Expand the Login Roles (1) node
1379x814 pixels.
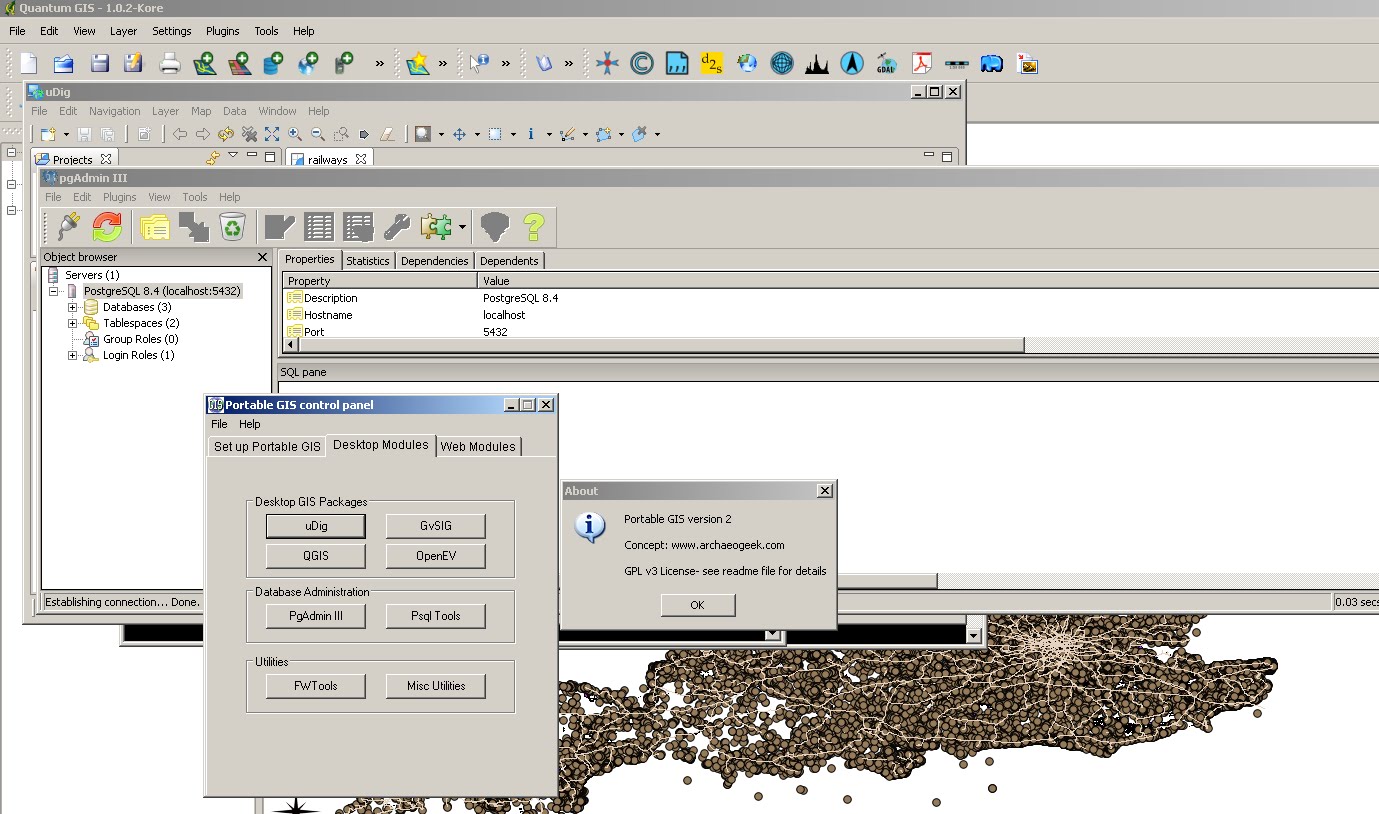coord(72,355)
